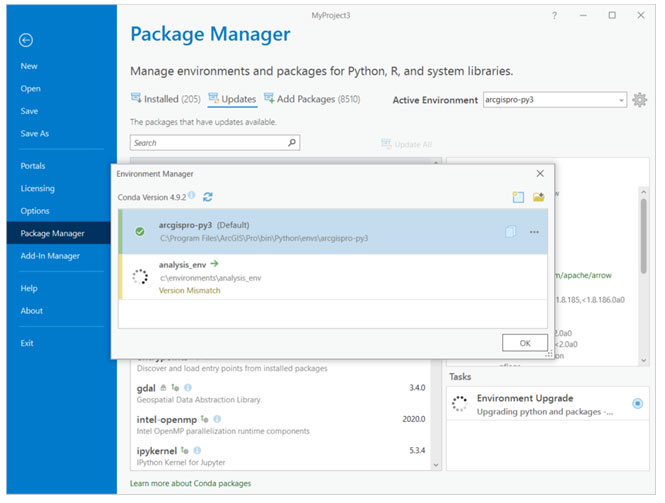This screenshot has height=503, width=665.
Task: Open more options for arcgispro-py3 environment
Action: pos(534,232)
